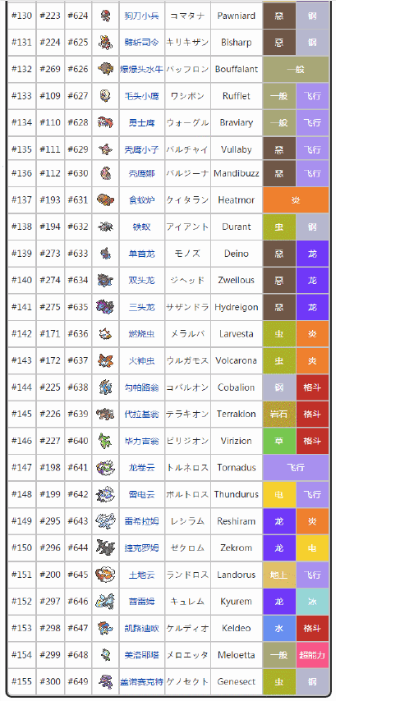Open the 岩石 Rock type cell for Terrakion
This screenshot has width=400, height=701.
click(279, 414)
